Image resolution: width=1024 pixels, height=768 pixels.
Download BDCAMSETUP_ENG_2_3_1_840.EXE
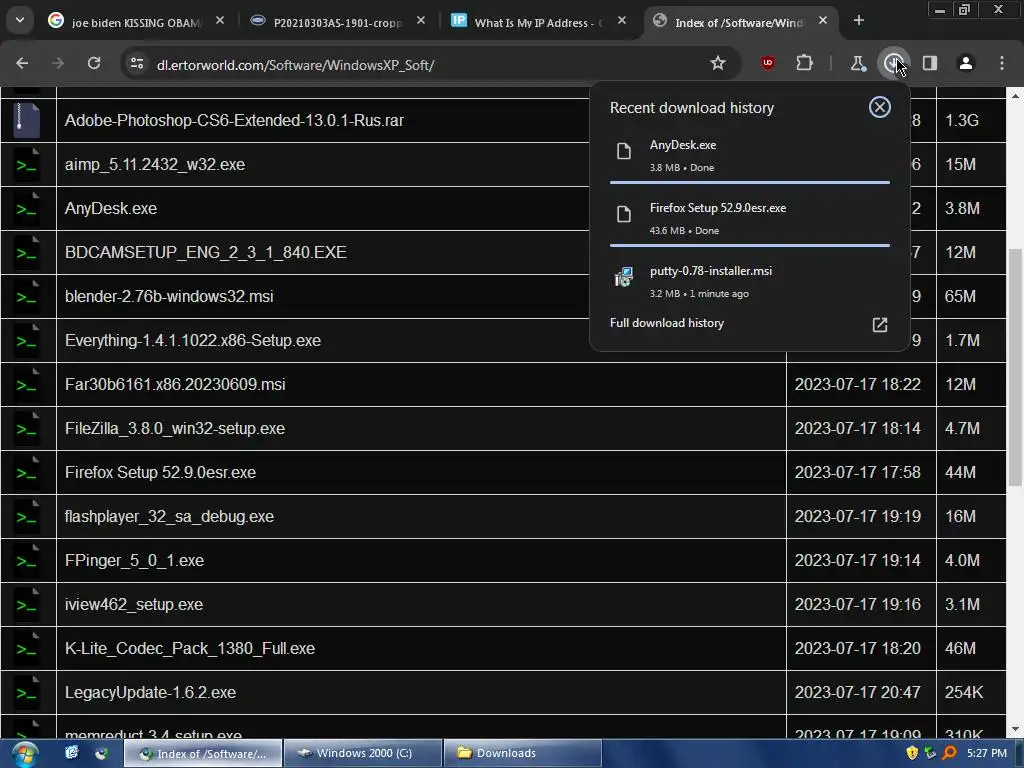206,252
